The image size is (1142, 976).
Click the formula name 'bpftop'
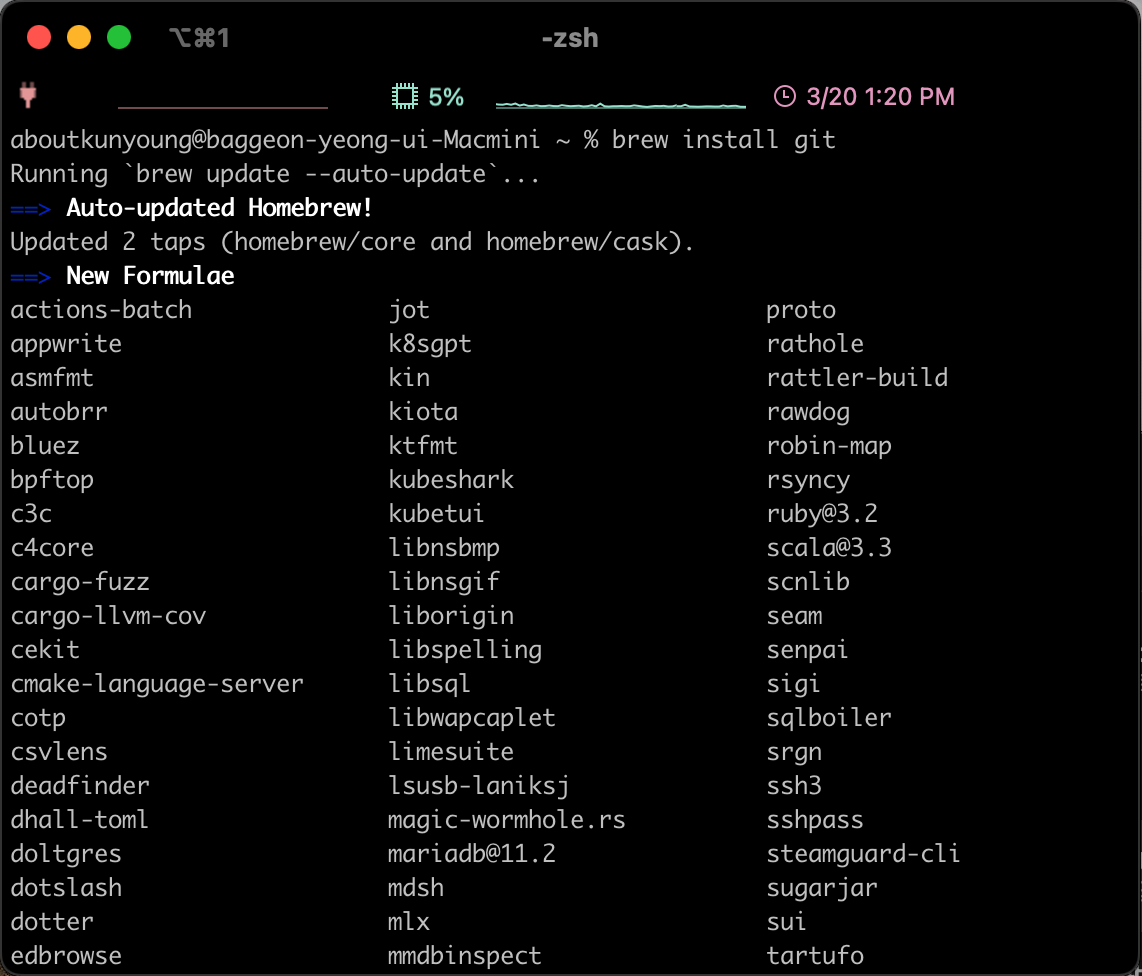52,480
